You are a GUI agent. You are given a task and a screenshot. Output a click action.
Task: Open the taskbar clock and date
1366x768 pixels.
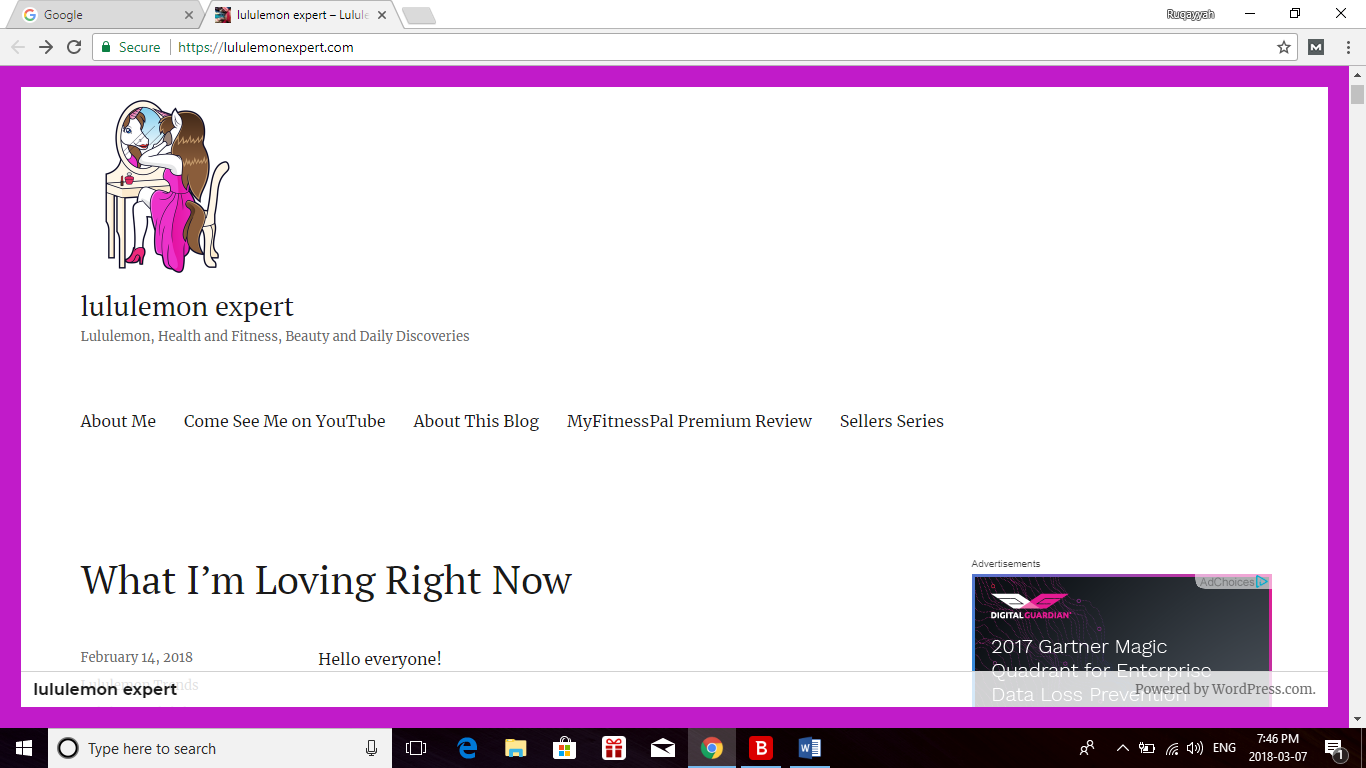pos(1278,748)
